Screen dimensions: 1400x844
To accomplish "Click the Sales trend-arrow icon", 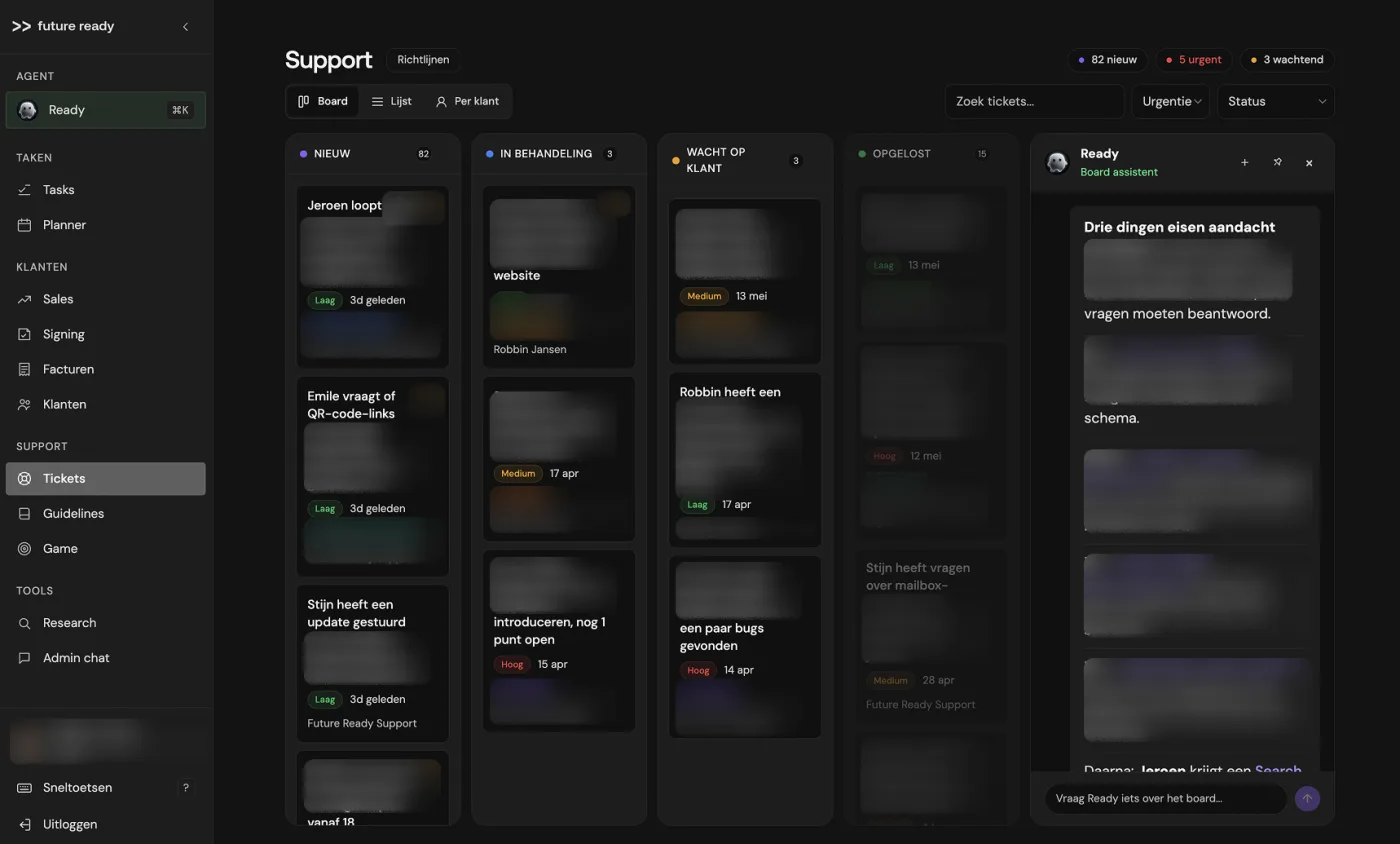I will click(25, 299).
